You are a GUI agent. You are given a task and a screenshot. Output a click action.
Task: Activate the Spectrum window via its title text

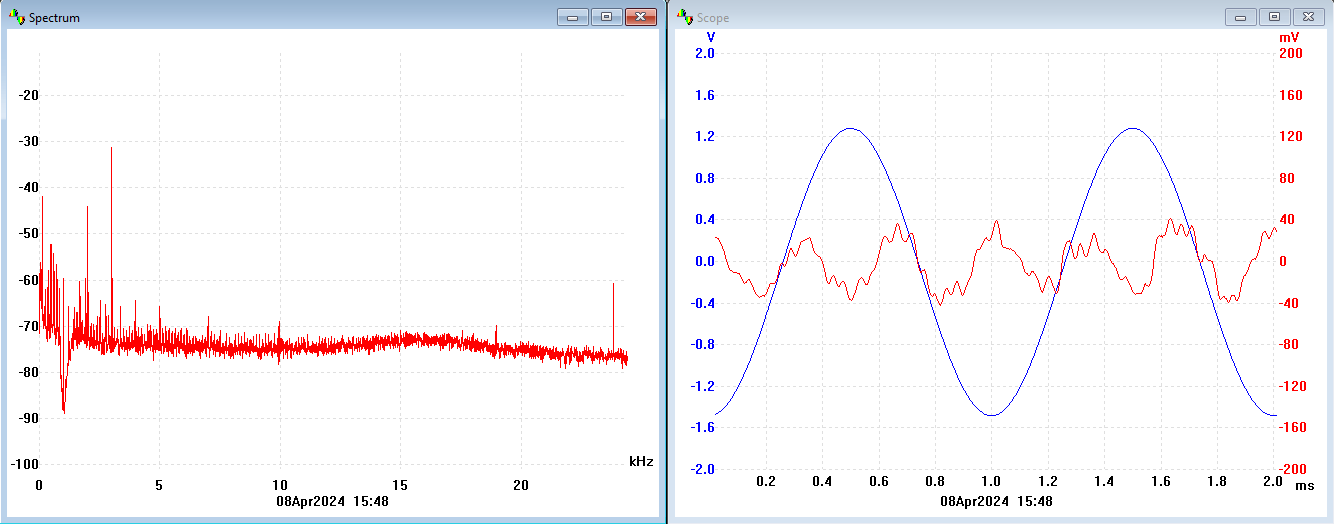click(54, 18)
